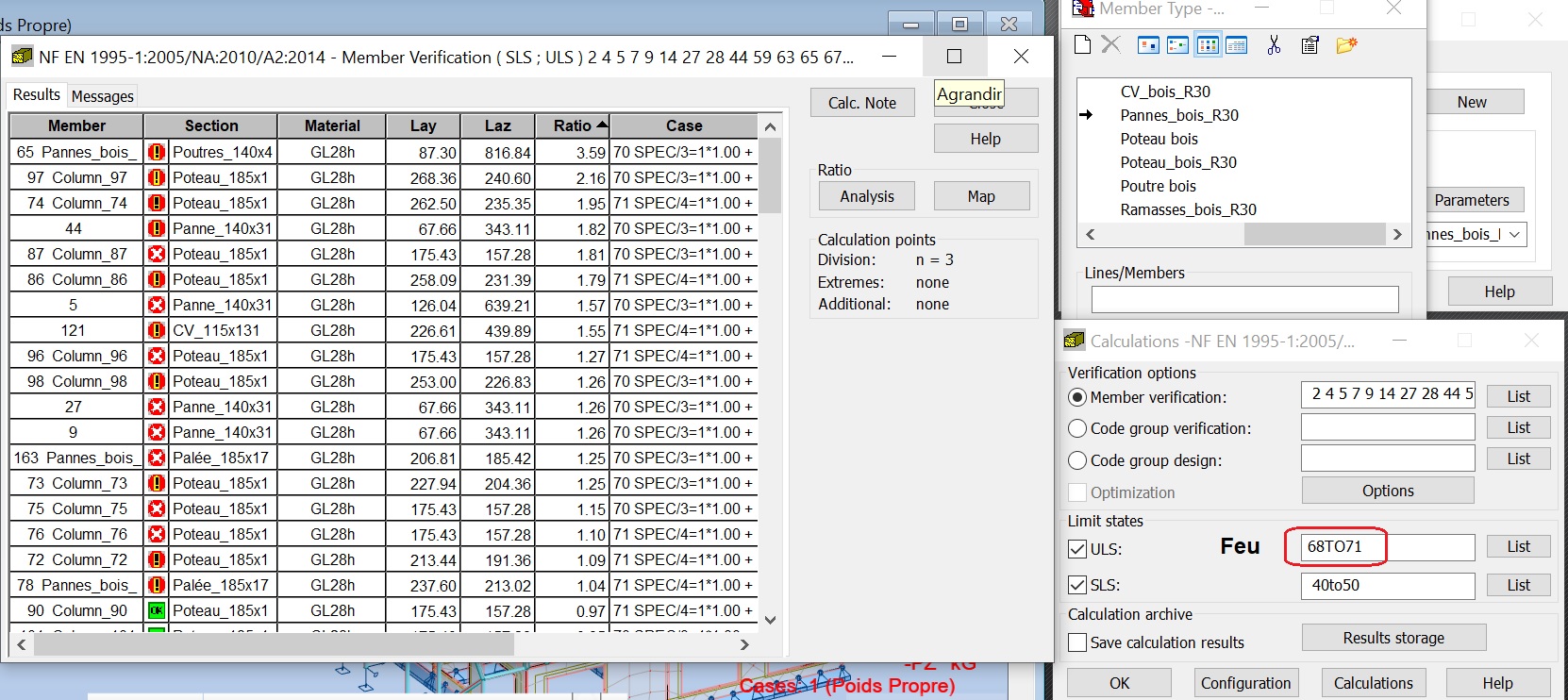Click the red X status icon for Column_96

click(157, 356)
